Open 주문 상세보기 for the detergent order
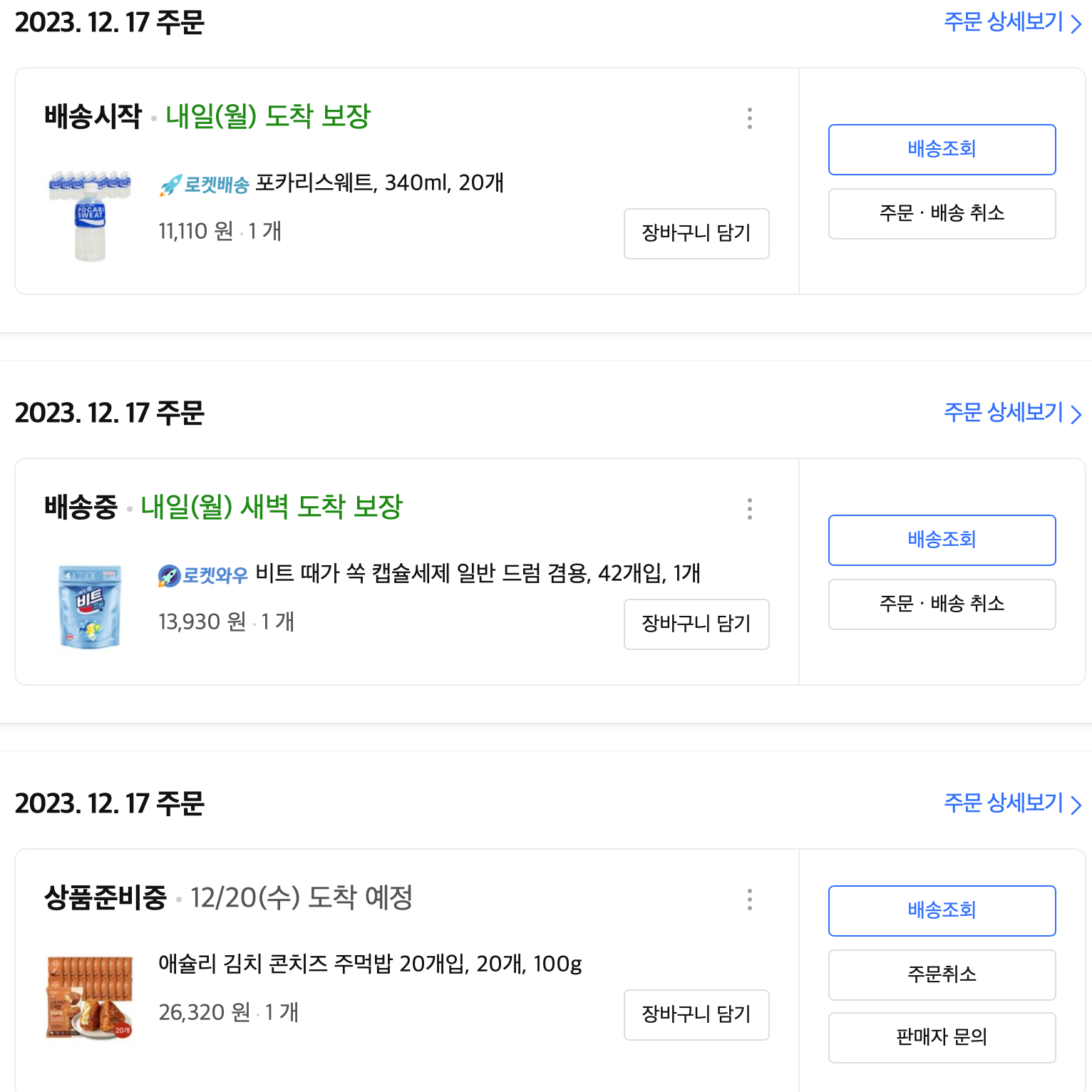This screenshot has width=1092, height=1092. pos(1011,413)
